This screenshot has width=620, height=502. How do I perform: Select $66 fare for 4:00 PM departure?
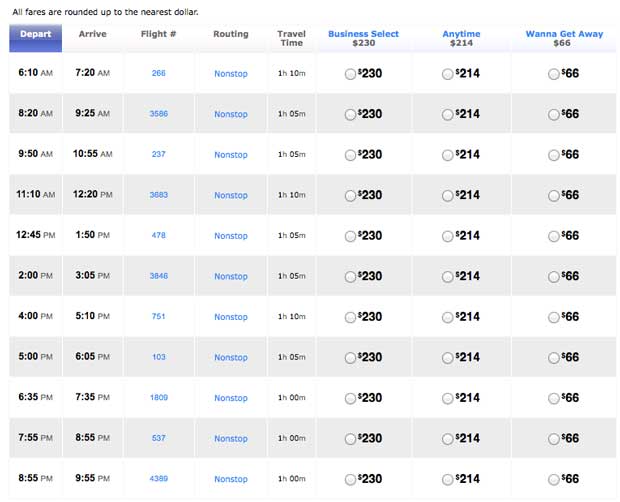point(554,317)
